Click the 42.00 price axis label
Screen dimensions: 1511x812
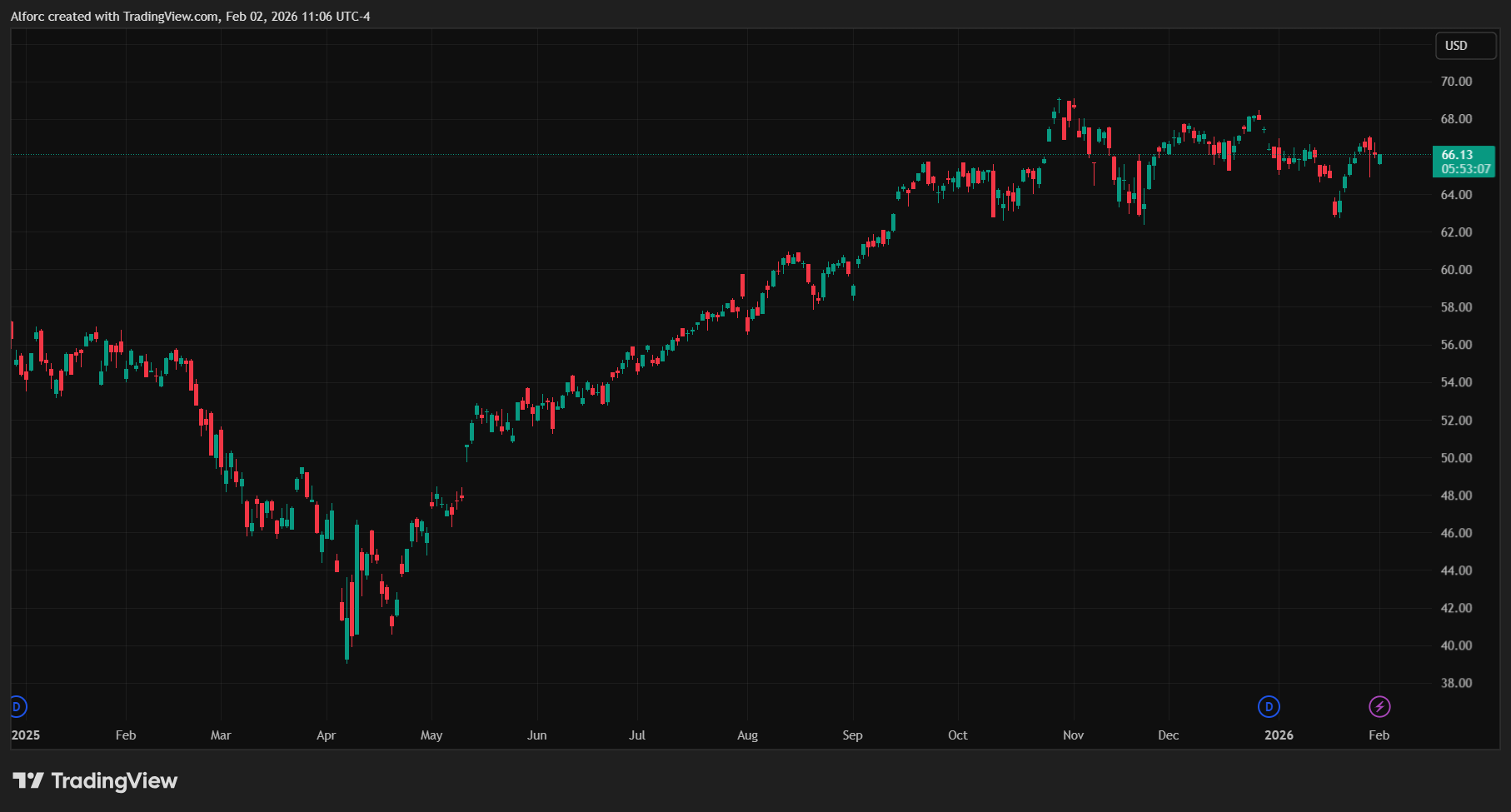point(1456,608)
